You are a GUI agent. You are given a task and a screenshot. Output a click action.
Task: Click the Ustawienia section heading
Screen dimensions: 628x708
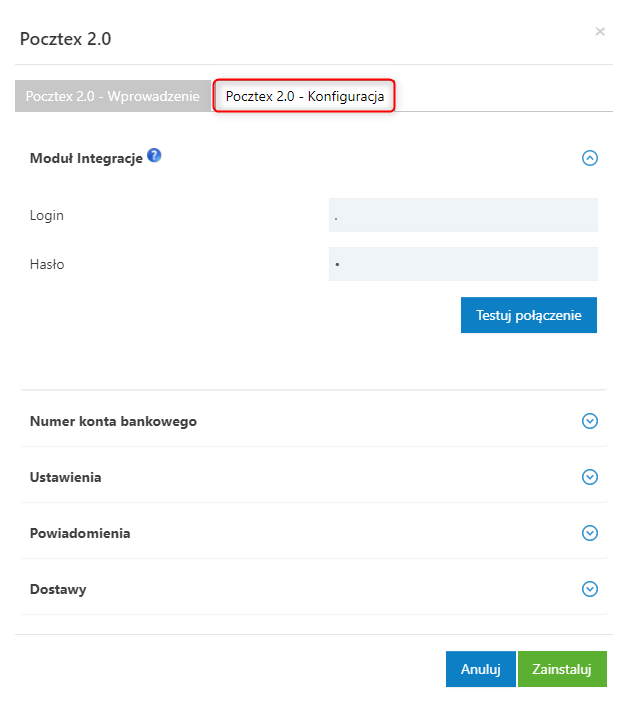point(65,477)
